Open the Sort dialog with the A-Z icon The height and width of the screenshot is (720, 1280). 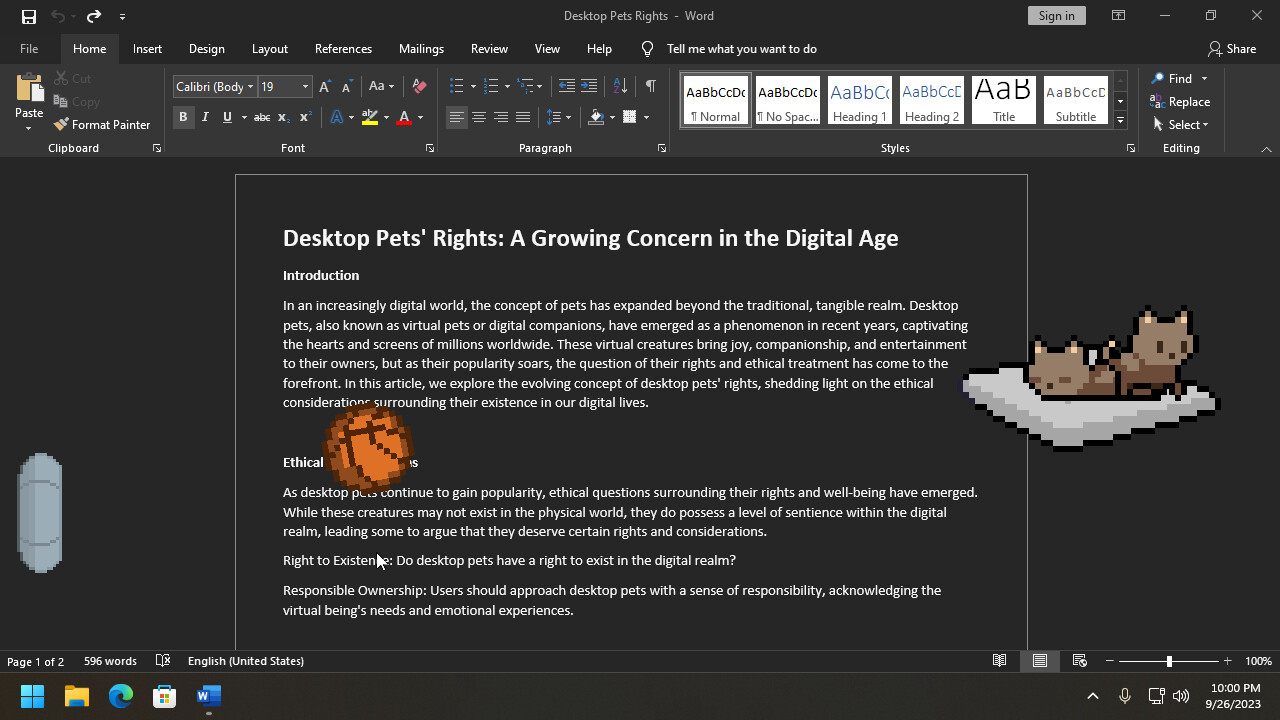point(619,86)
